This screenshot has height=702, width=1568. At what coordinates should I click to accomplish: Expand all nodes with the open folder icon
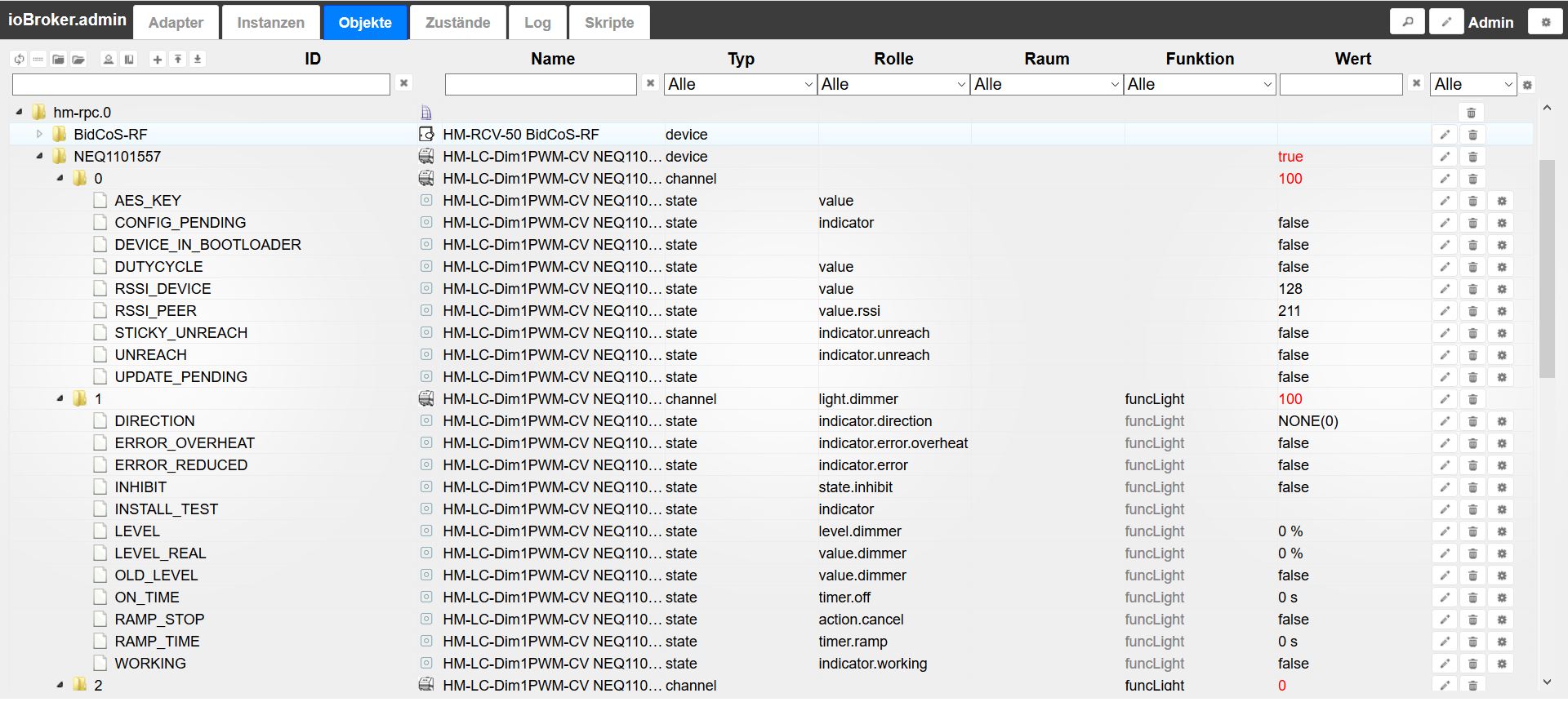[x=78, y=60]
